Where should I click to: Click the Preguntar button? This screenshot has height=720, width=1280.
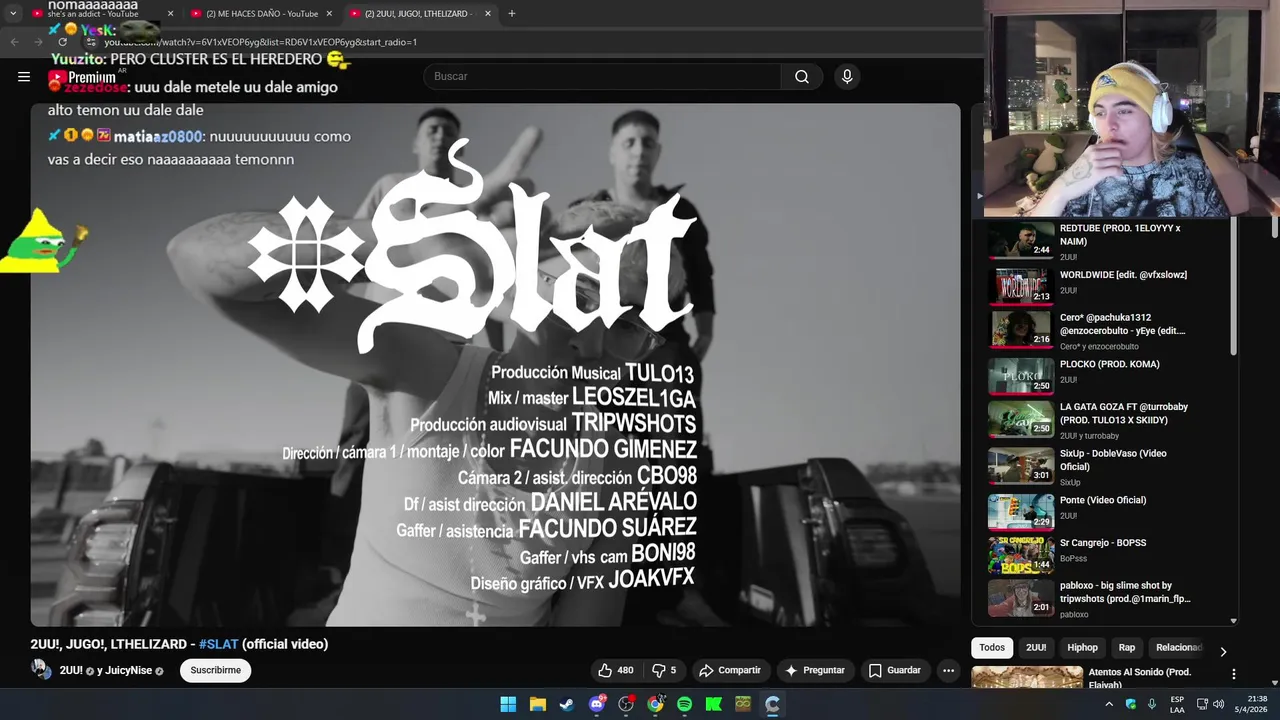coord(815,670)
